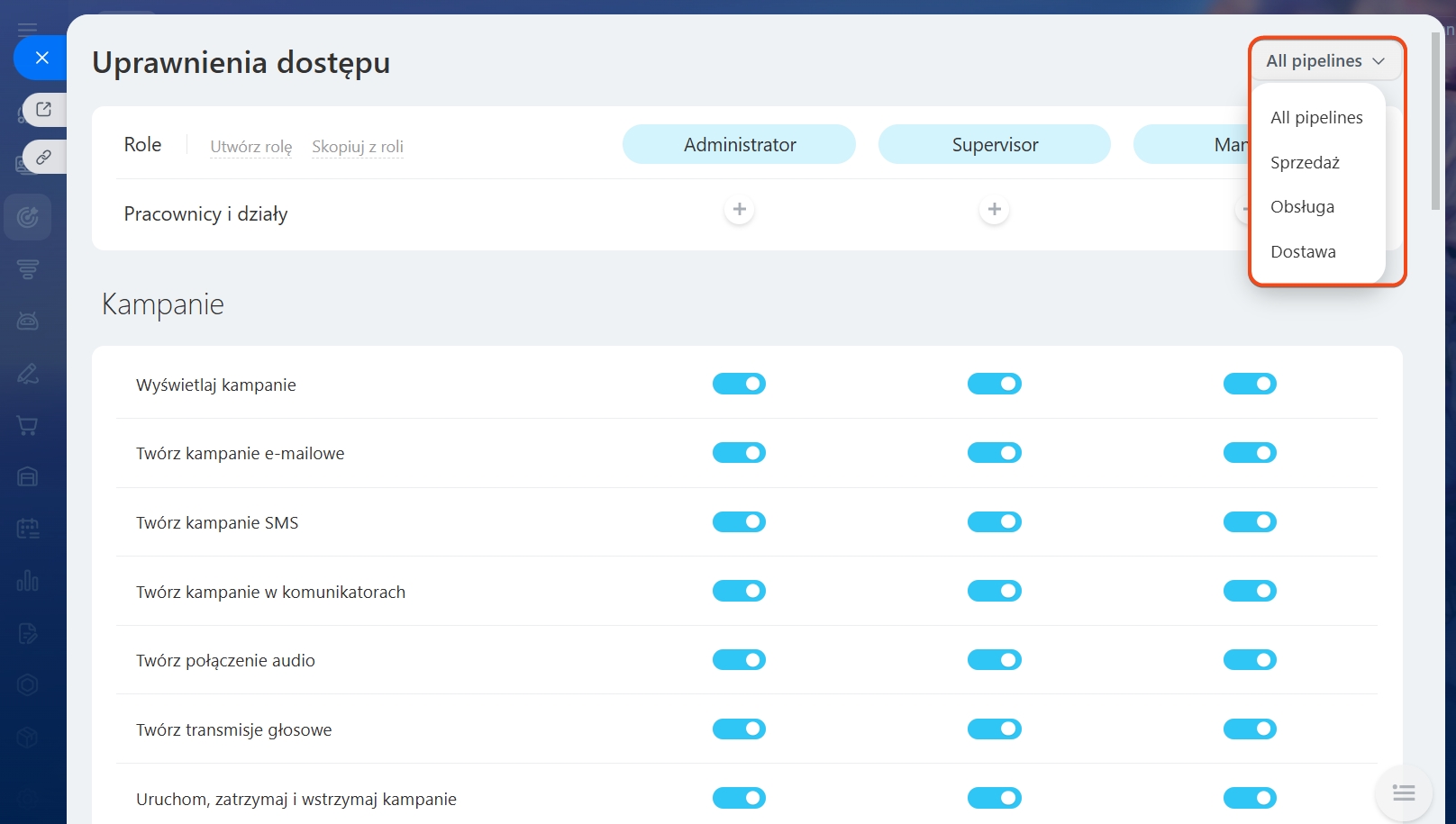The image size is (1456, 824).
Task: Toggle Twórz transmisje głosowe in third column
Action: click(1250, 729)
